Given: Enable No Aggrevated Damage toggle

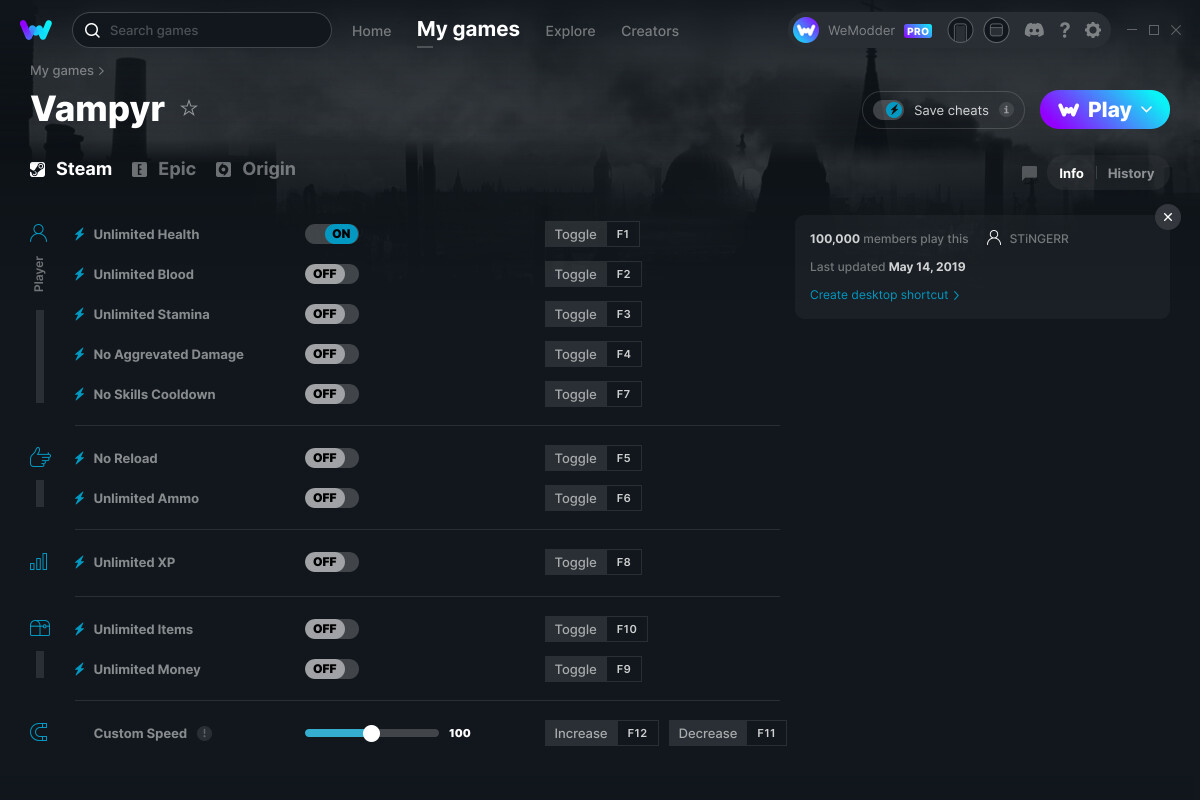Looking at the screenshot, I should [x=332, y=354].
